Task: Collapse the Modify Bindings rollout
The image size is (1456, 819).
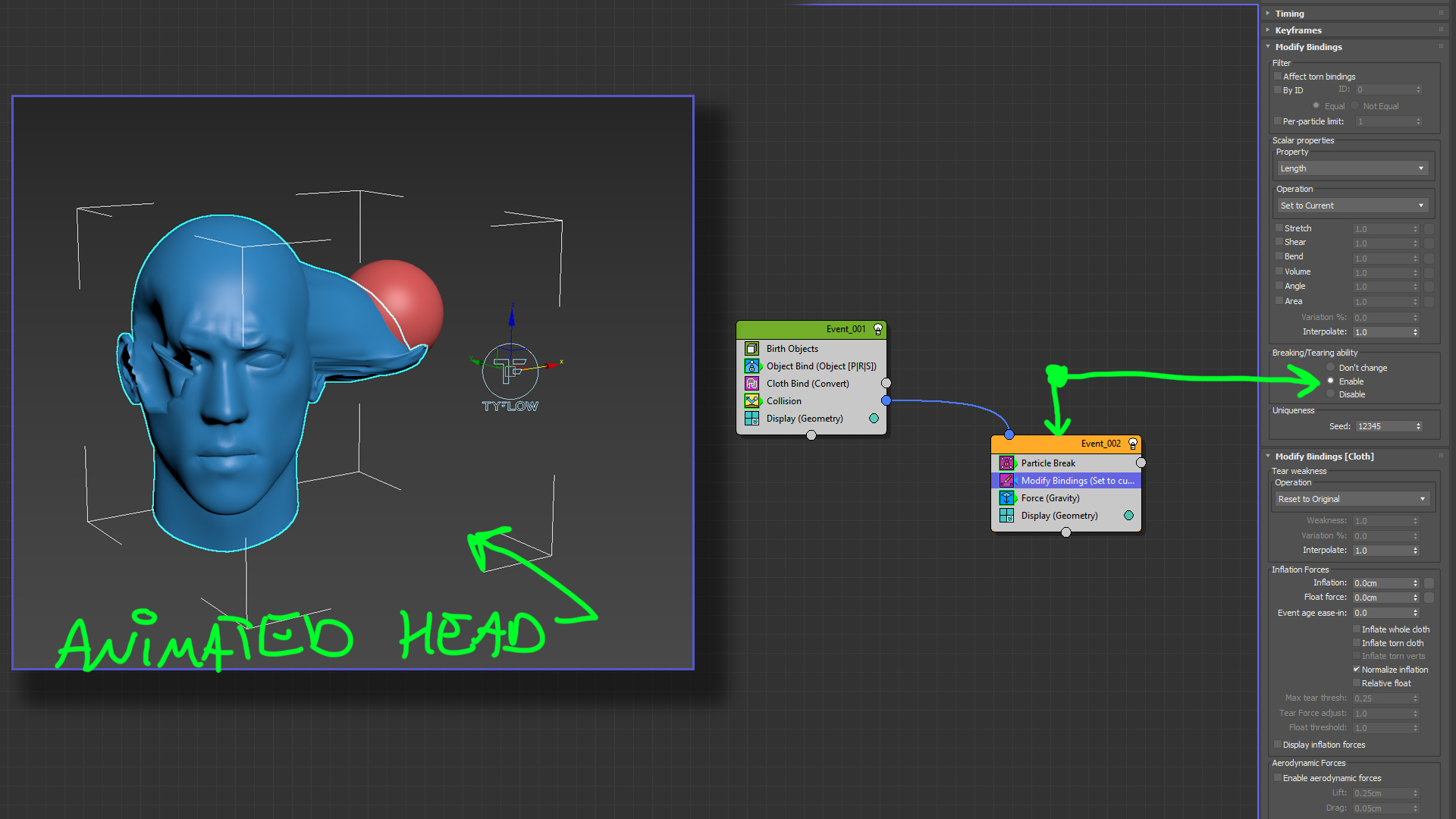Action: [1357, 47]
